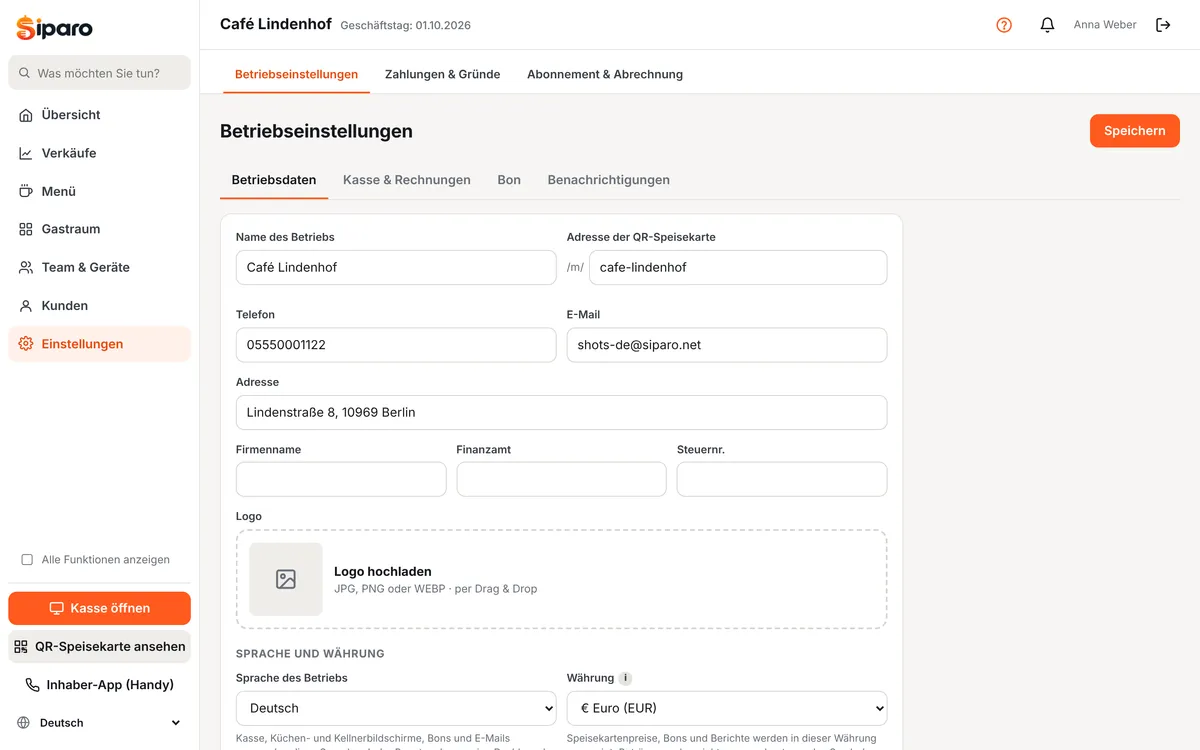The width and height of the screenshot is (1200, 750).
Task: Click the empty Finanzamt field
Action: click(561, 479)
